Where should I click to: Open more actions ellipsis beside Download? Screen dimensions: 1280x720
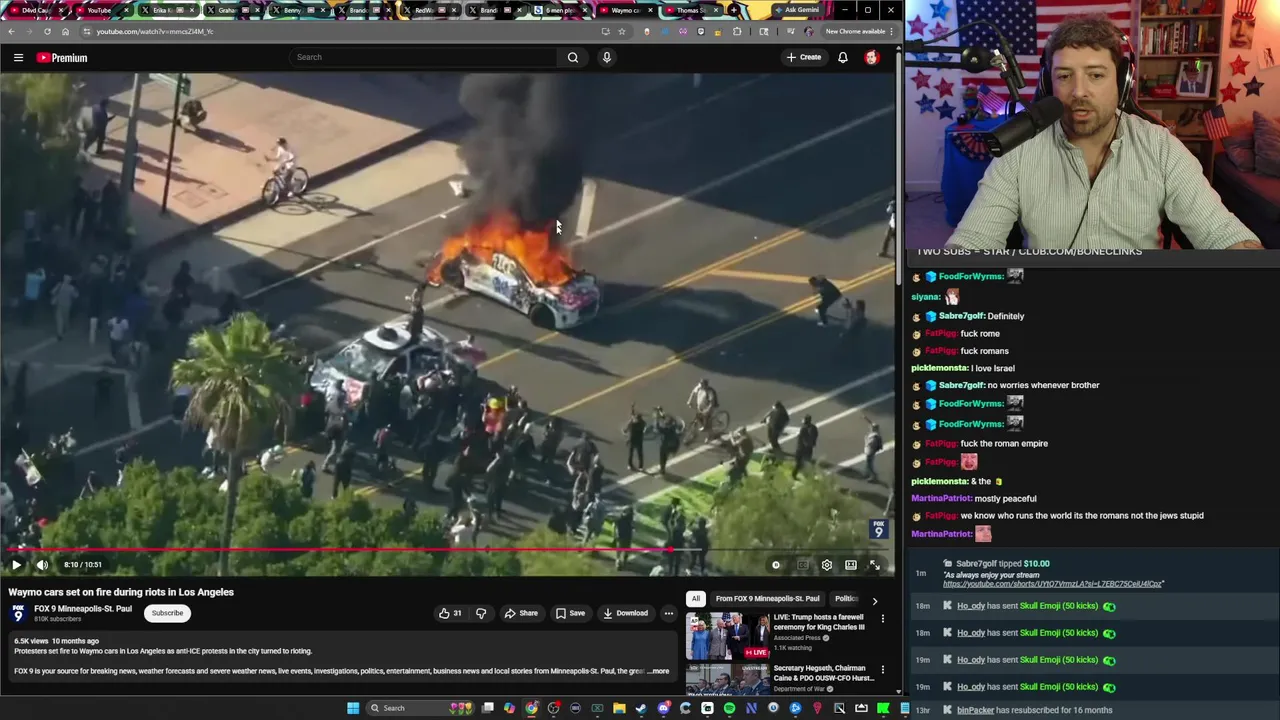coord(669,613)
